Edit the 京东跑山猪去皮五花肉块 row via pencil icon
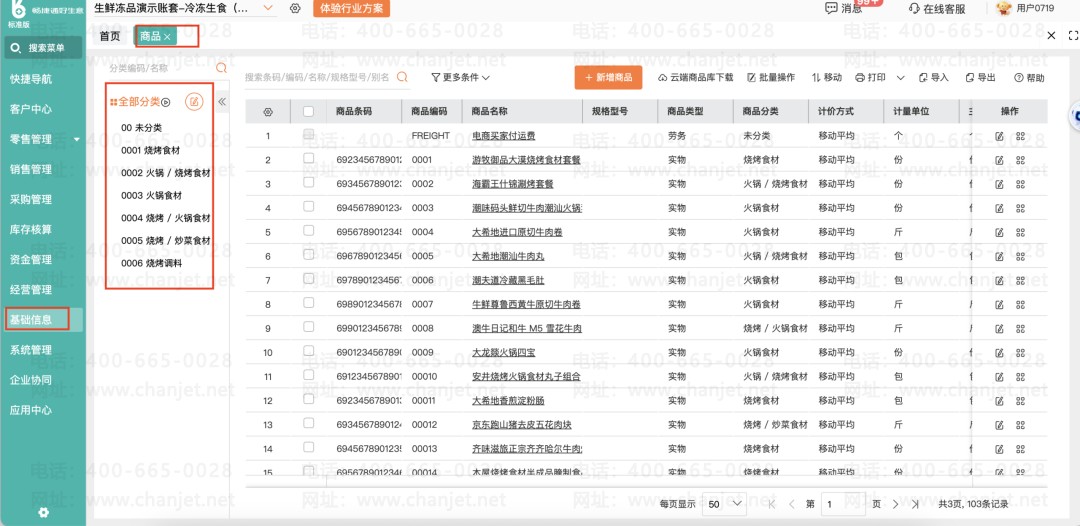 point(999,425)
